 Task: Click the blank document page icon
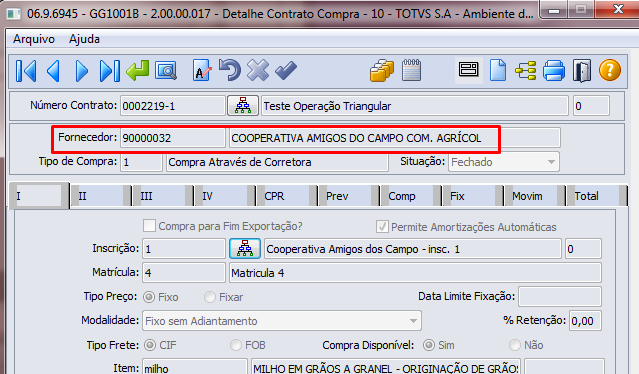click(x=498, y=70)
